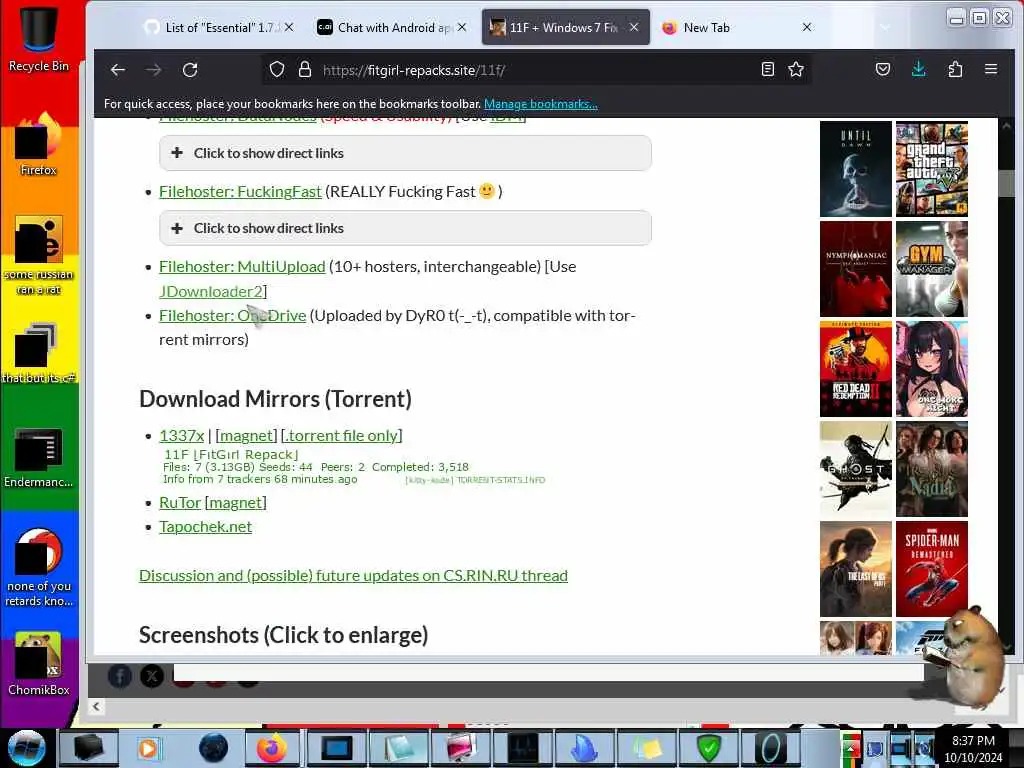Open Filehoster: OneDrive link

(232, 315)
